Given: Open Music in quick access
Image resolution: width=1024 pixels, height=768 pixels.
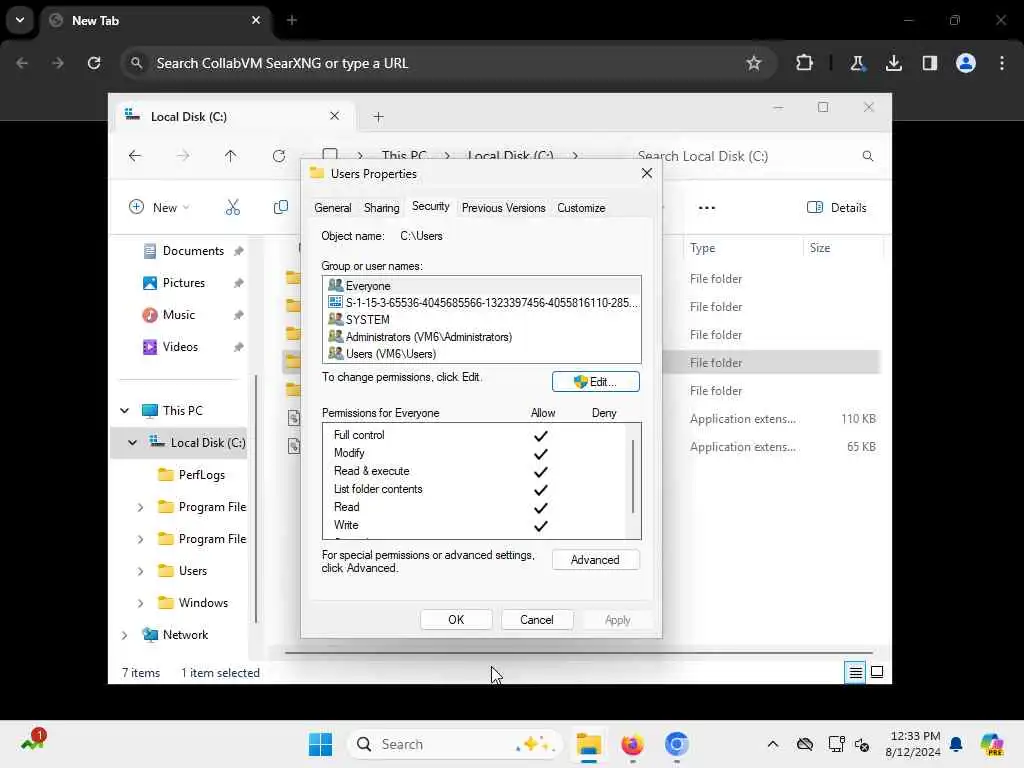Looking at the screenshot, I should 178,315.
